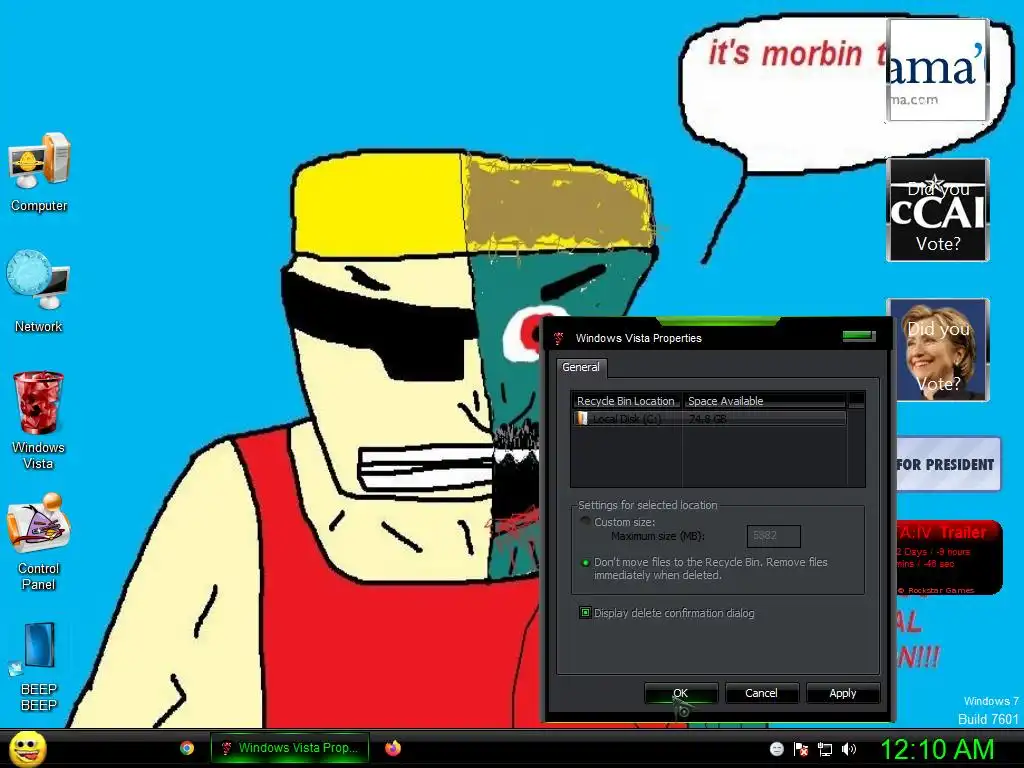The width and height of the screenshot is (1024, 768).
Task: Click the 12:10 AM taskbar clock
Action: click(x=937, y=749)
